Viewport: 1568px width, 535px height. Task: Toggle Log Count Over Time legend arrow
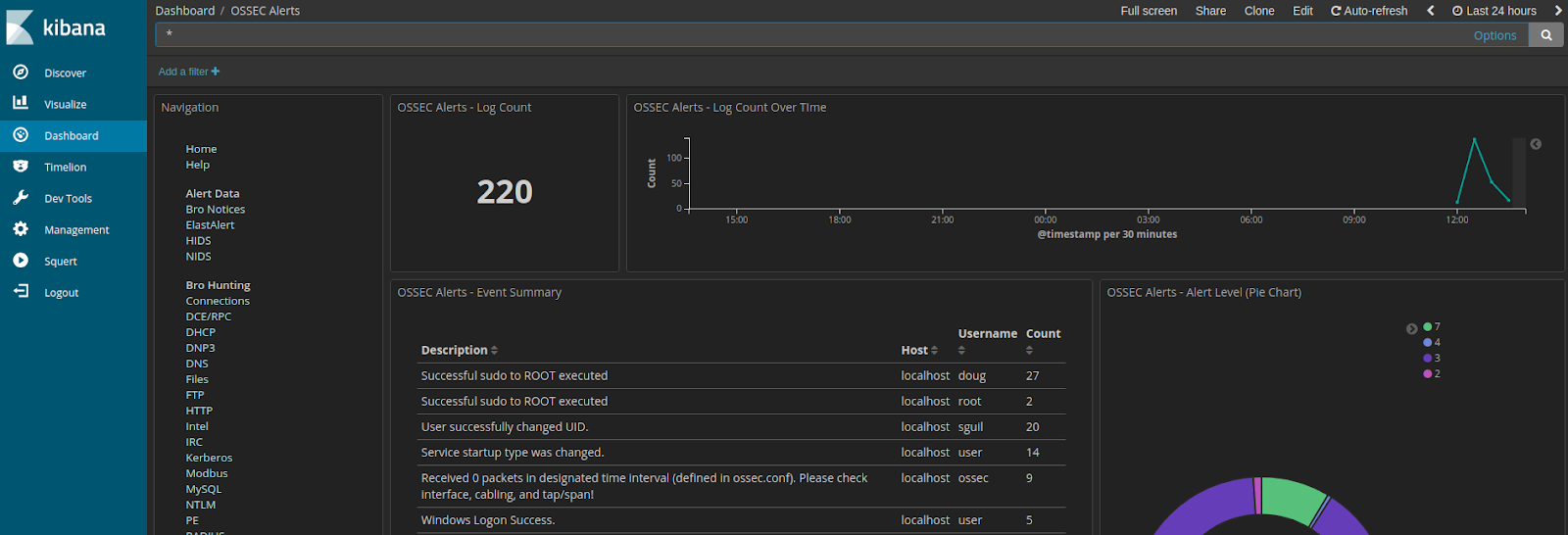1536,144
